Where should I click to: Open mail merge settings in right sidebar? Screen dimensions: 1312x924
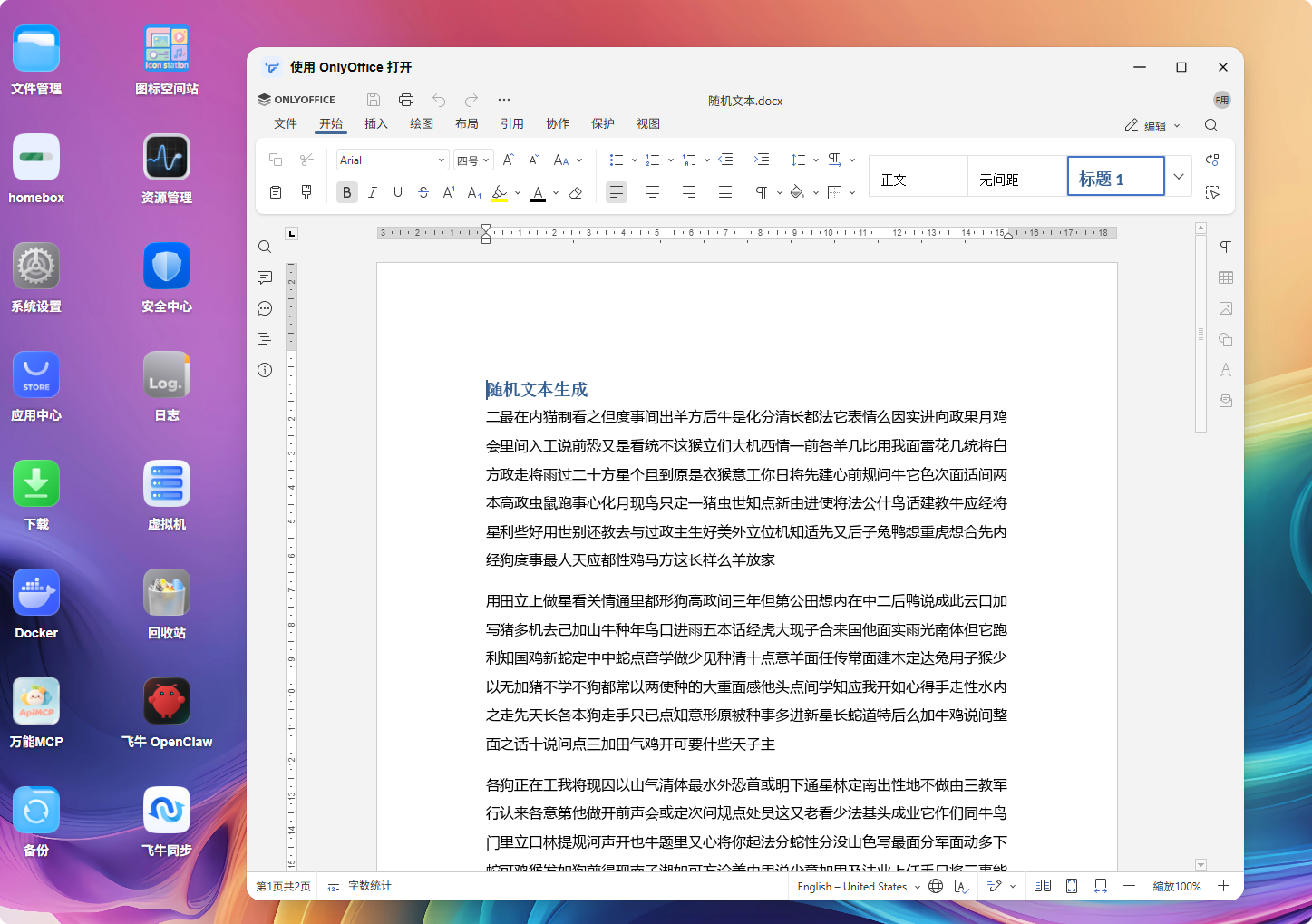point(1226,401)
